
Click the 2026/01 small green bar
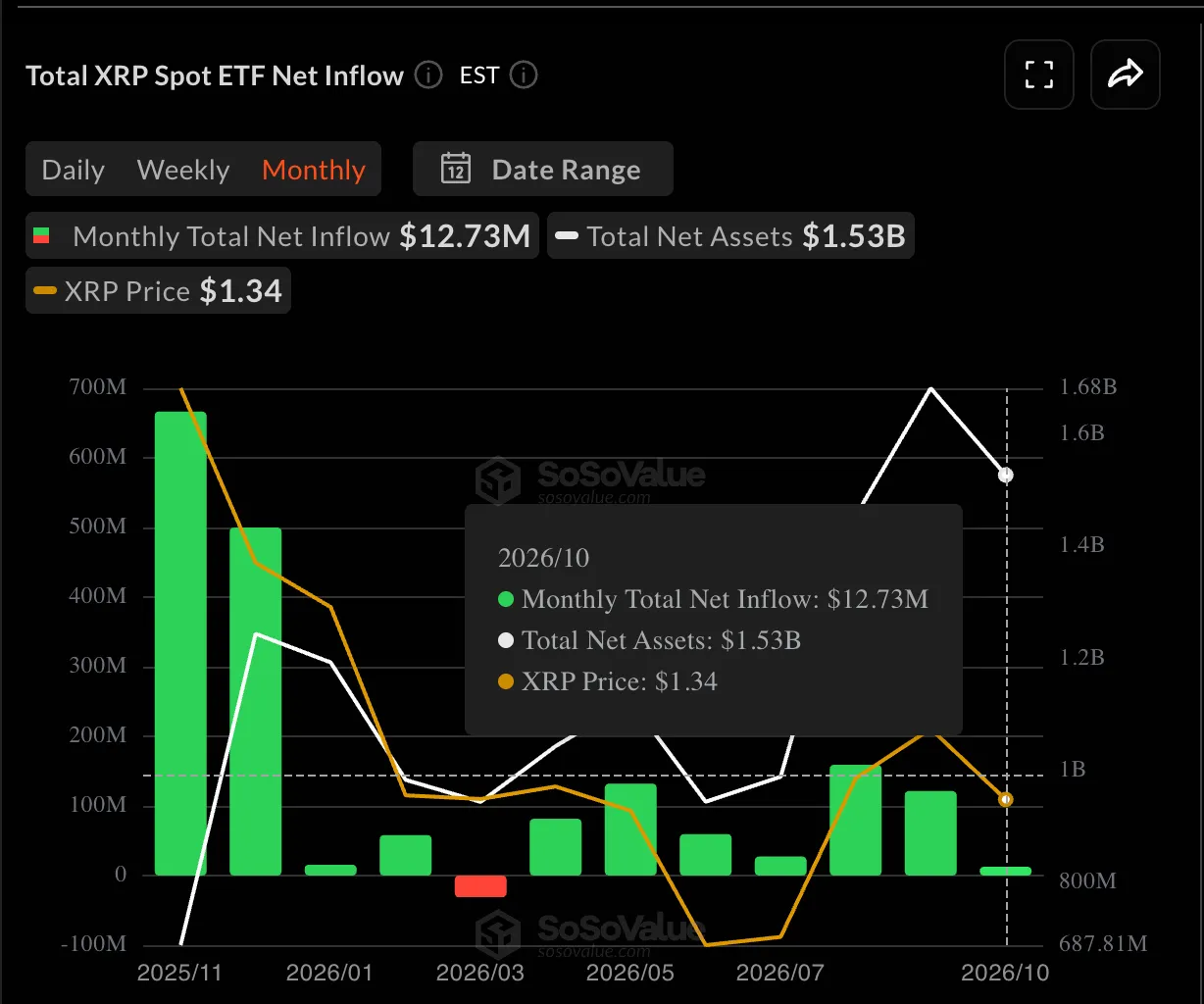coord(330,870)
